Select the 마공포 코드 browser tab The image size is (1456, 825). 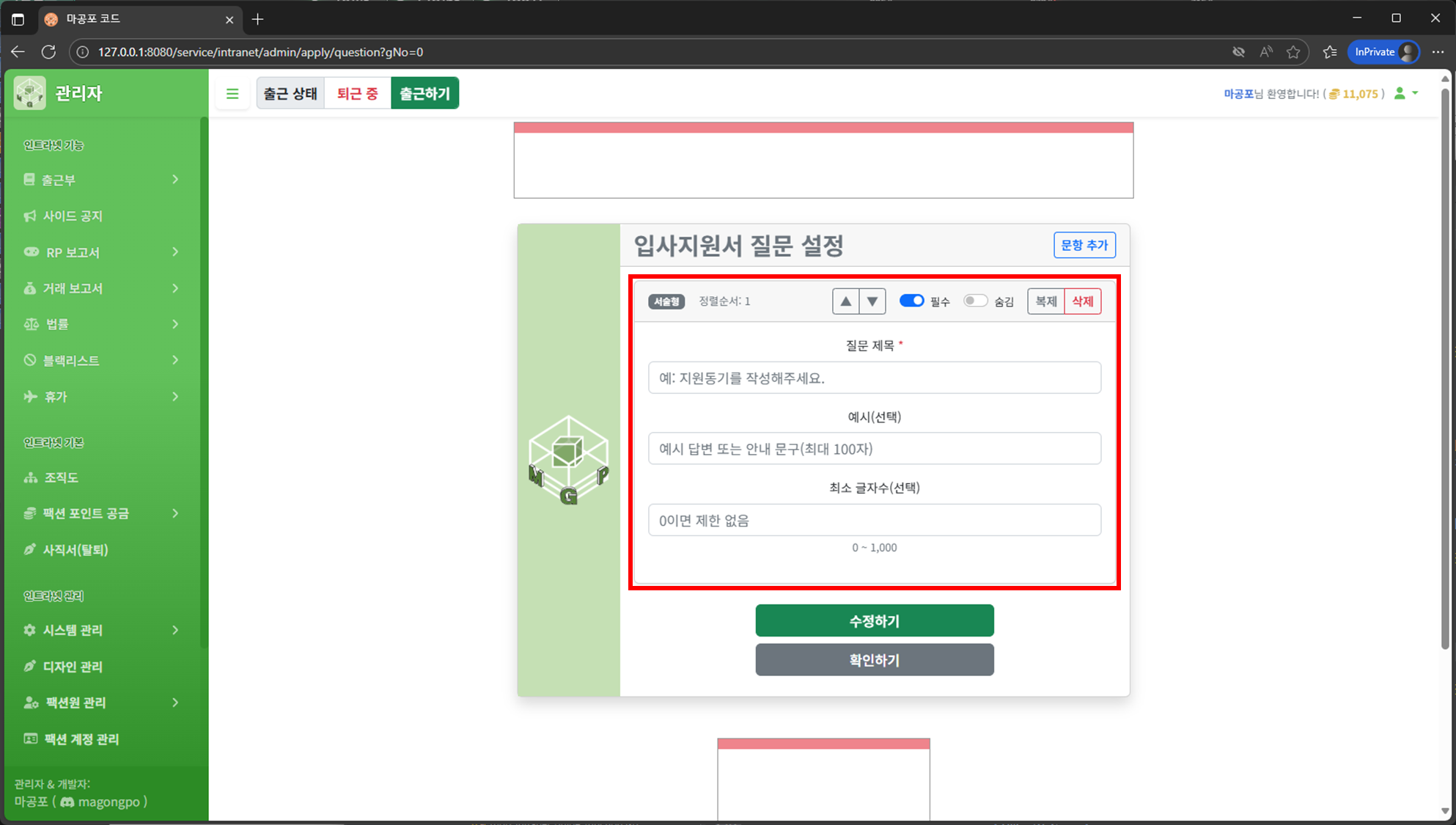pos(139,19)
